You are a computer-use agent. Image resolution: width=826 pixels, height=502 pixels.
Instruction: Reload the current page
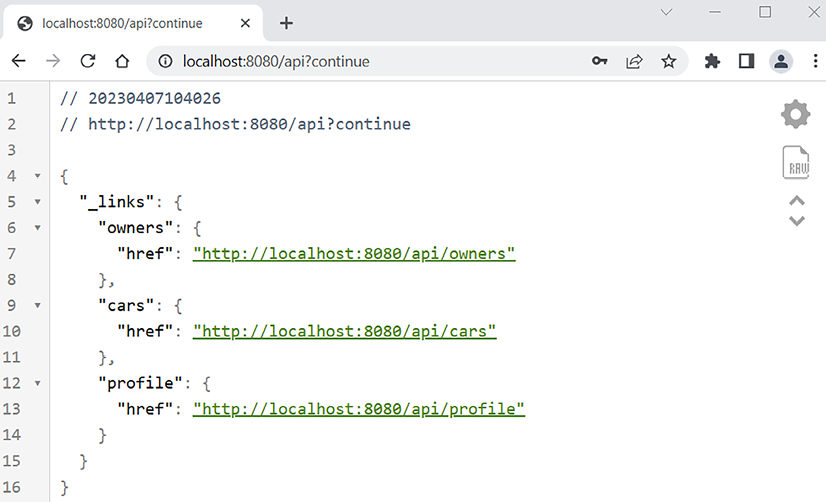click(x=88, y=61)
